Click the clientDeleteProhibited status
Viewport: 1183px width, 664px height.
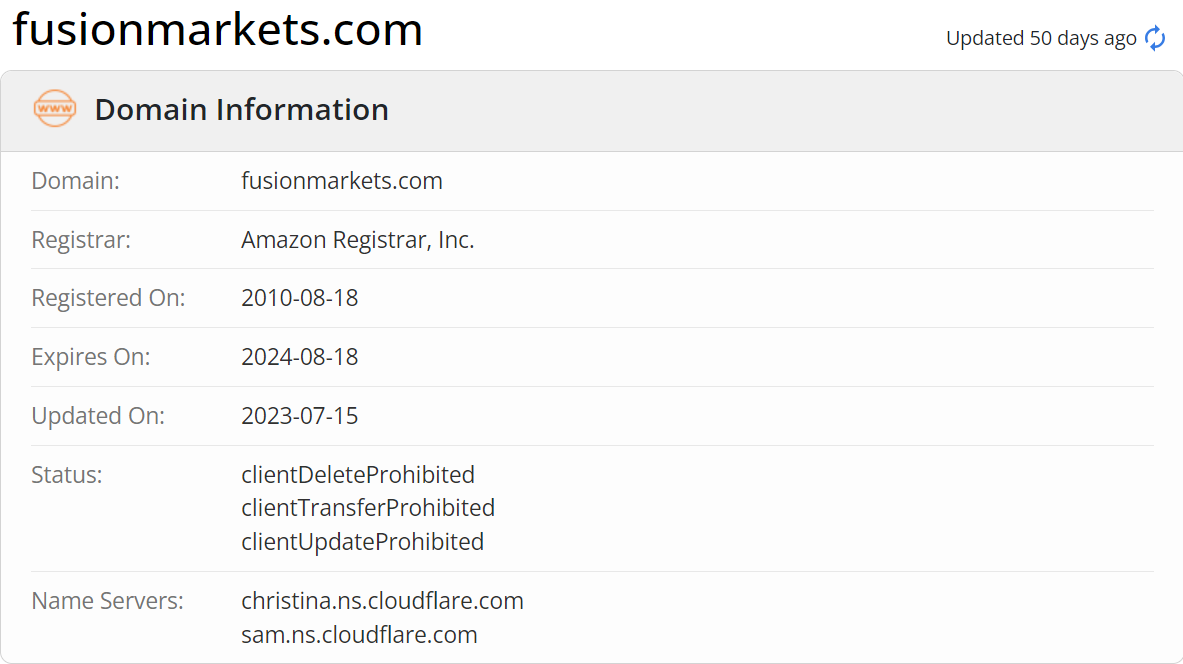click(x=358, y=474)
